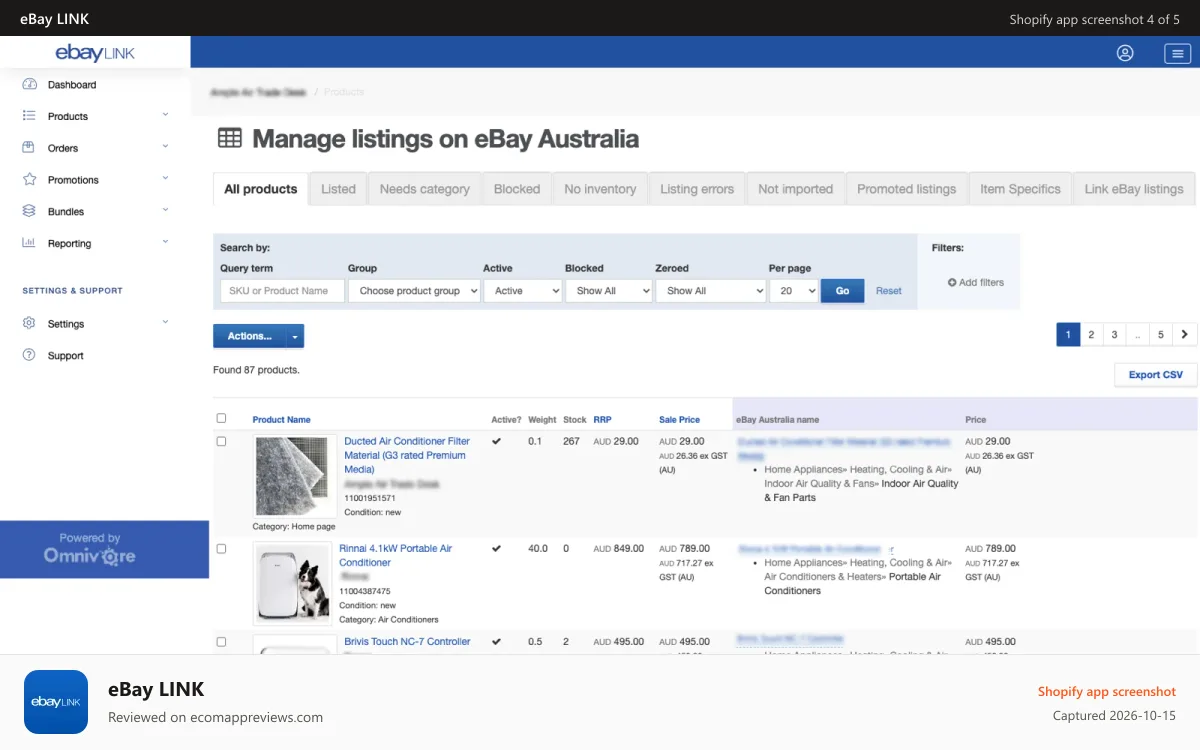The width and height of the screenshot is (1200, 750).
Task: Click the filter material product thumbnail
Action: pos(293,476)
